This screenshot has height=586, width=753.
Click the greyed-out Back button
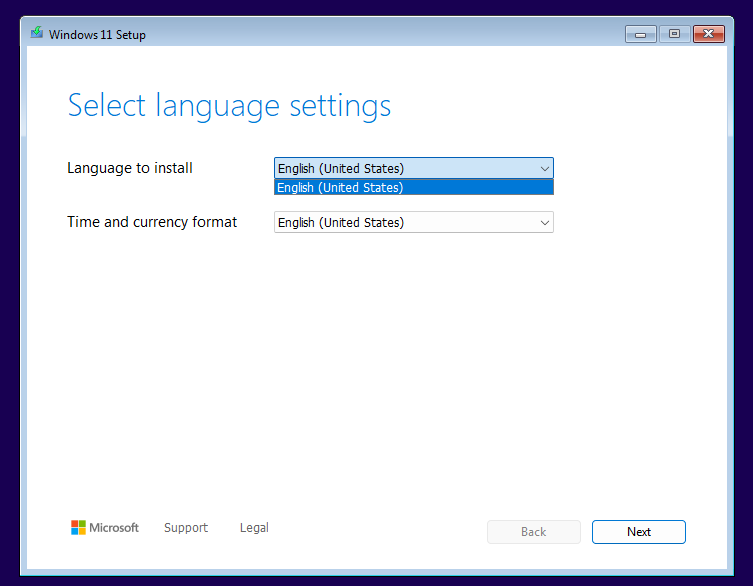click(534, 532)
